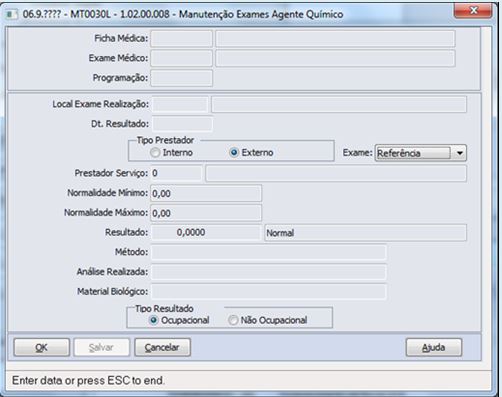The height and width of the screenshot is (397, 502).
Task: Click the status bar message 'Enter data or press ESC to end'
Action: click(x=88, y=380)
